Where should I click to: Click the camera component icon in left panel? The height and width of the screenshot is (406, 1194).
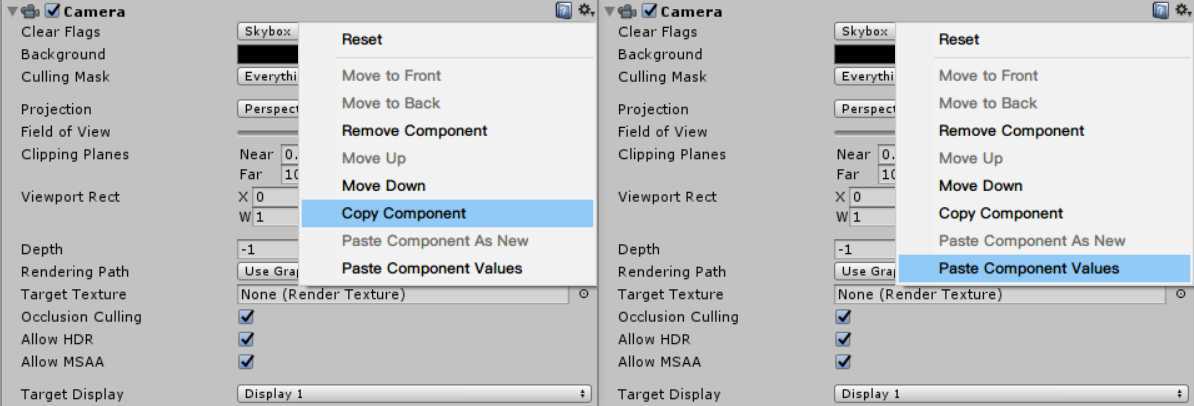[32, 11]
